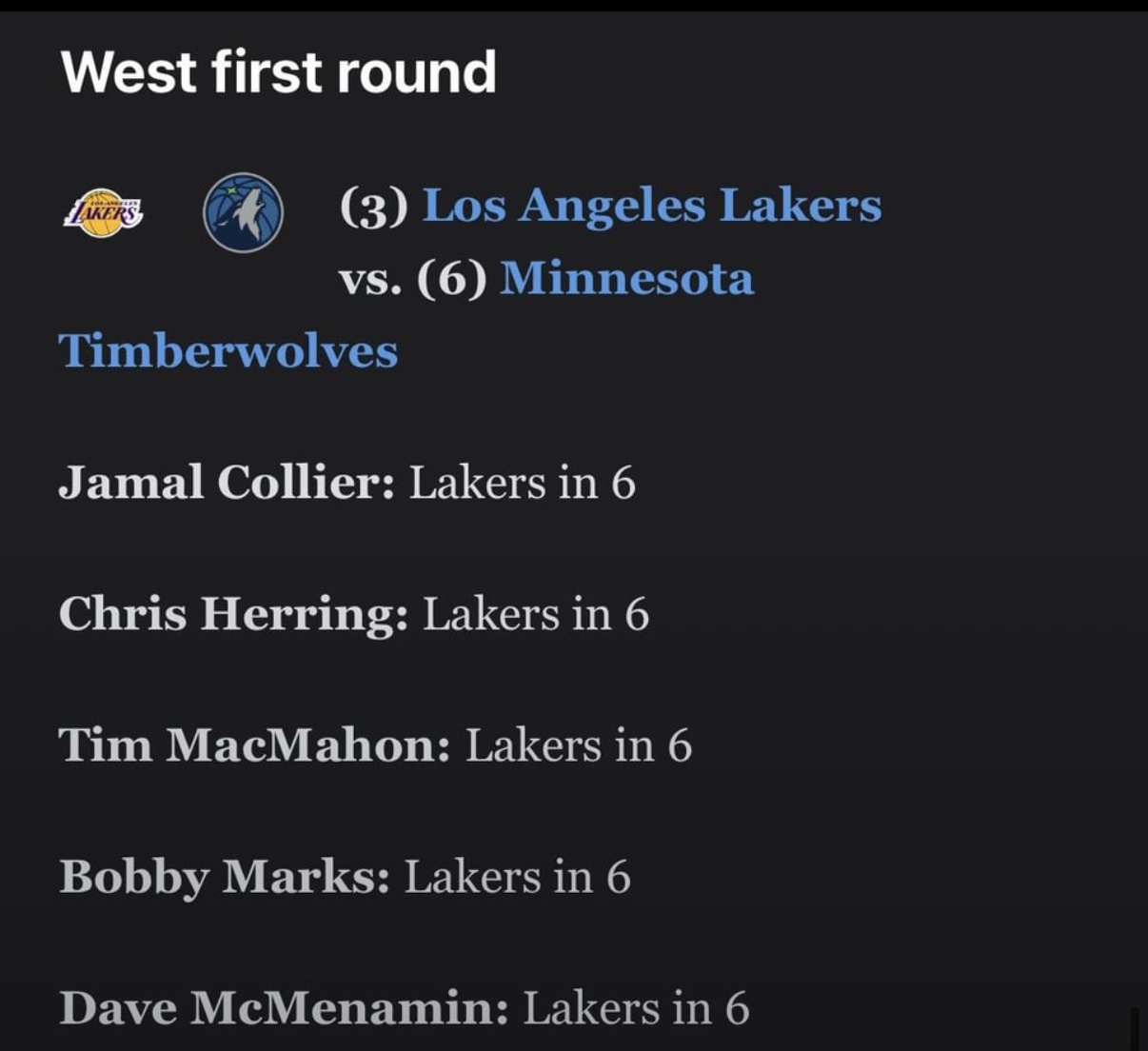This screenshot has width=1148, height=1051.
Task: Click Dave McMenamin's name
Action: click(284, 1008)
